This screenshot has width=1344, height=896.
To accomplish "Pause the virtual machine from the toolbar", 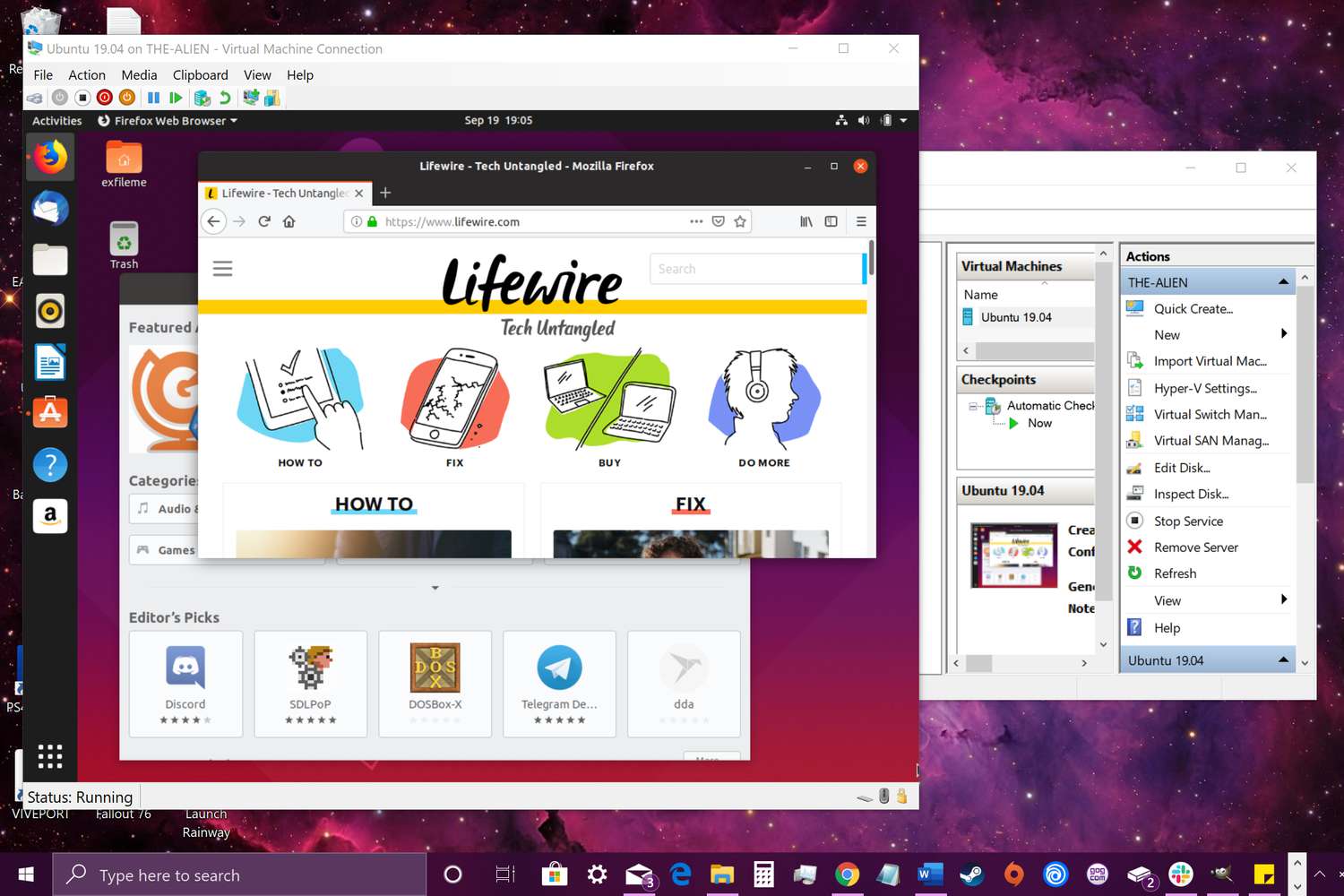I will pos(154,98).
